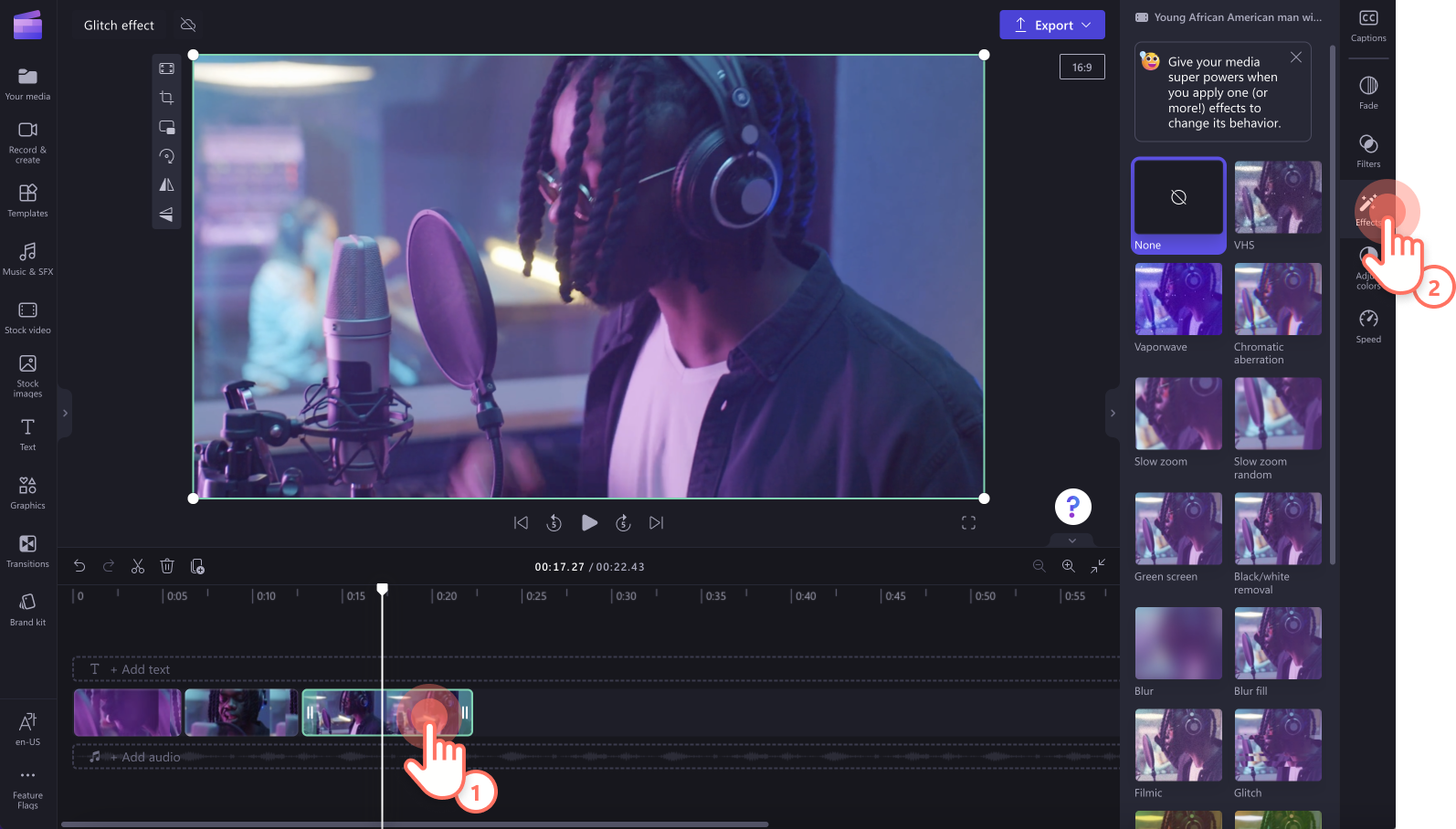Click the cloud sync off icon
The height and width of the screenshot is (829, 1456).
(x=188, y=25)
